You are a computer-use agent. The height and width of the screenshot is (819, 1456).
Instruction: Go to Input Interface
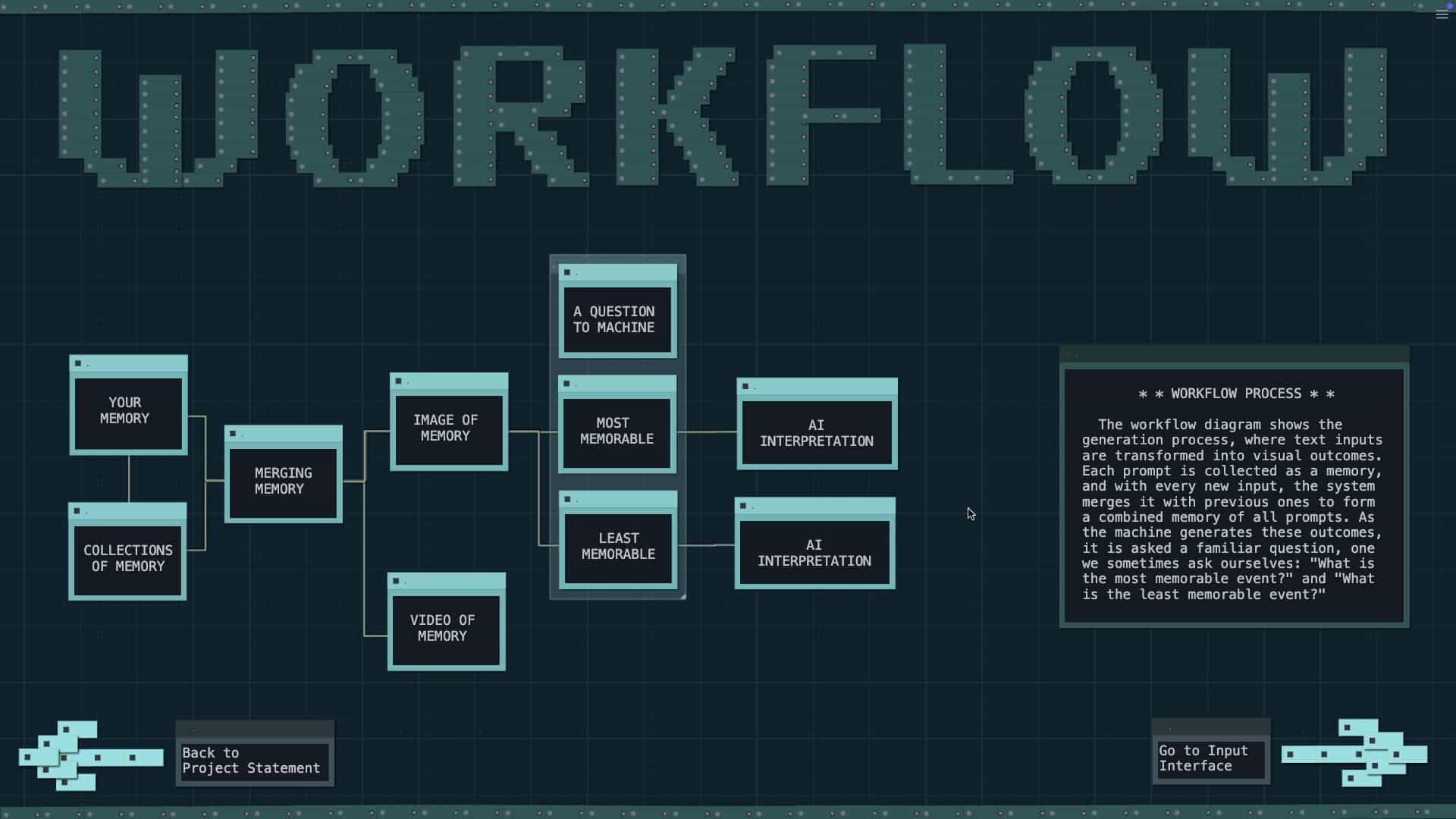coord(1210,758)
